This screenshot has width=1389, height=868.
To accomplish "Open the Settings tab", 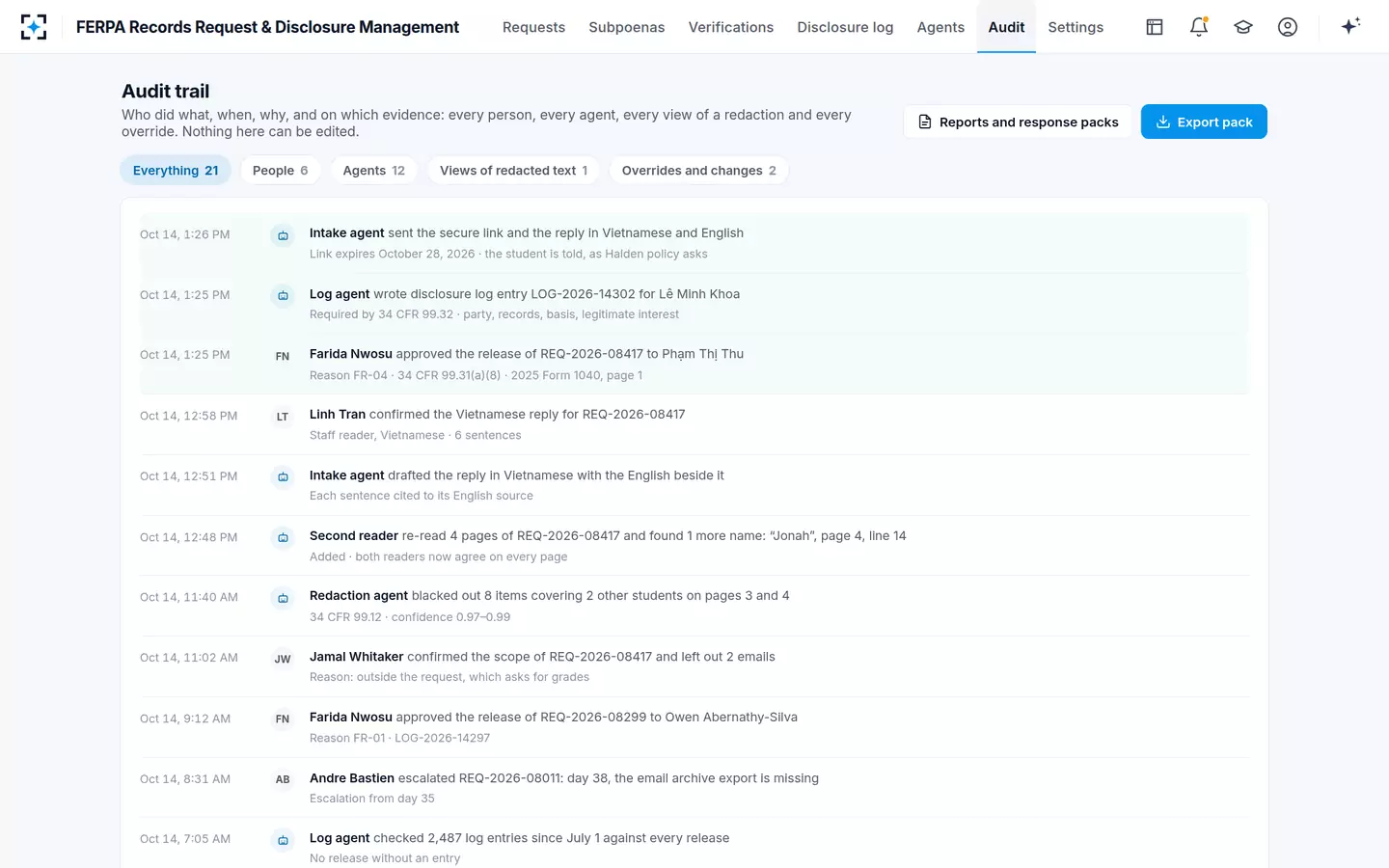I will point(1076,27).
